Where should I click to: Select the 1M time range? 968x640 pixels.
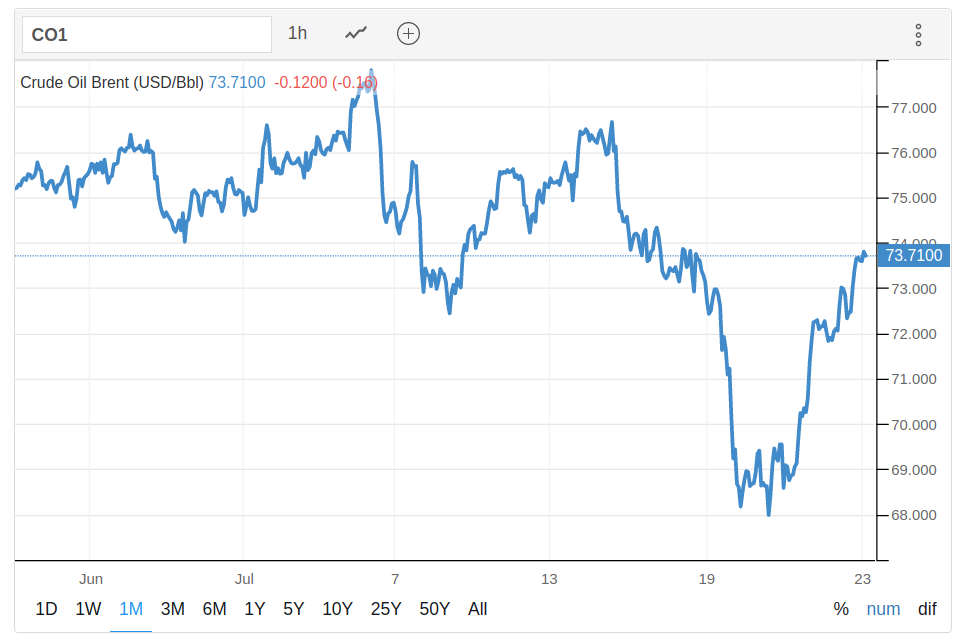coord(130,609)
